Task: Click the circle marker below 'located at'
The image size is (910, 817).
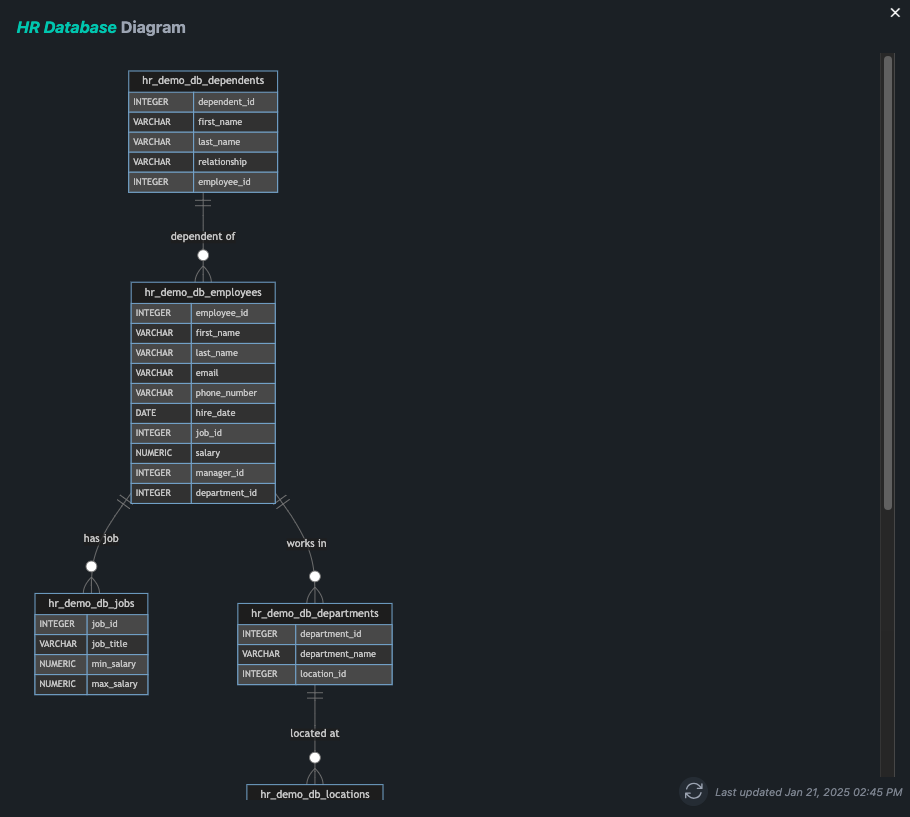Action: tap(315, 758)
